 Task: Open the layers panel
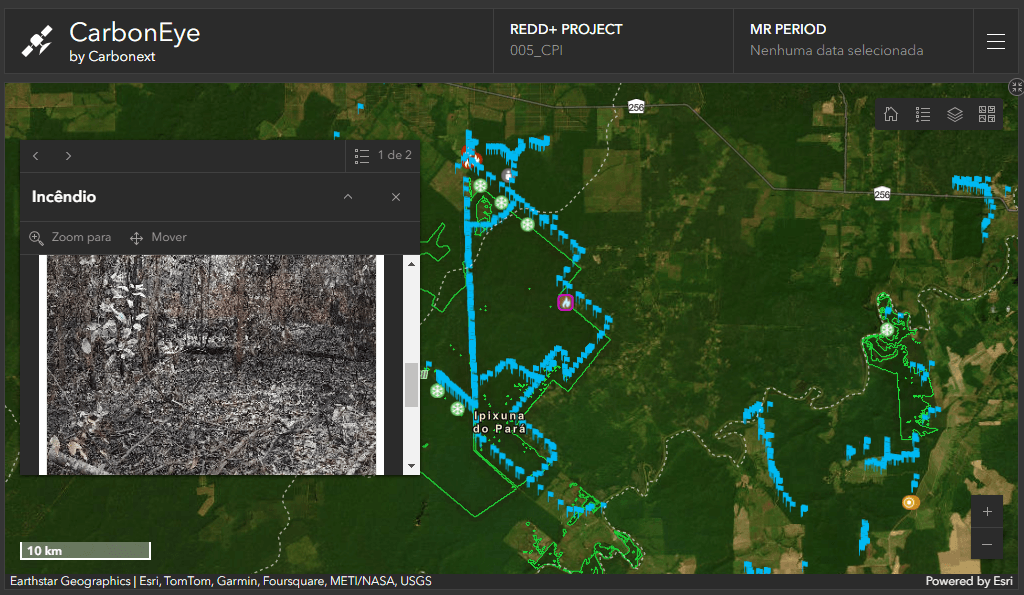coord(955,114)
